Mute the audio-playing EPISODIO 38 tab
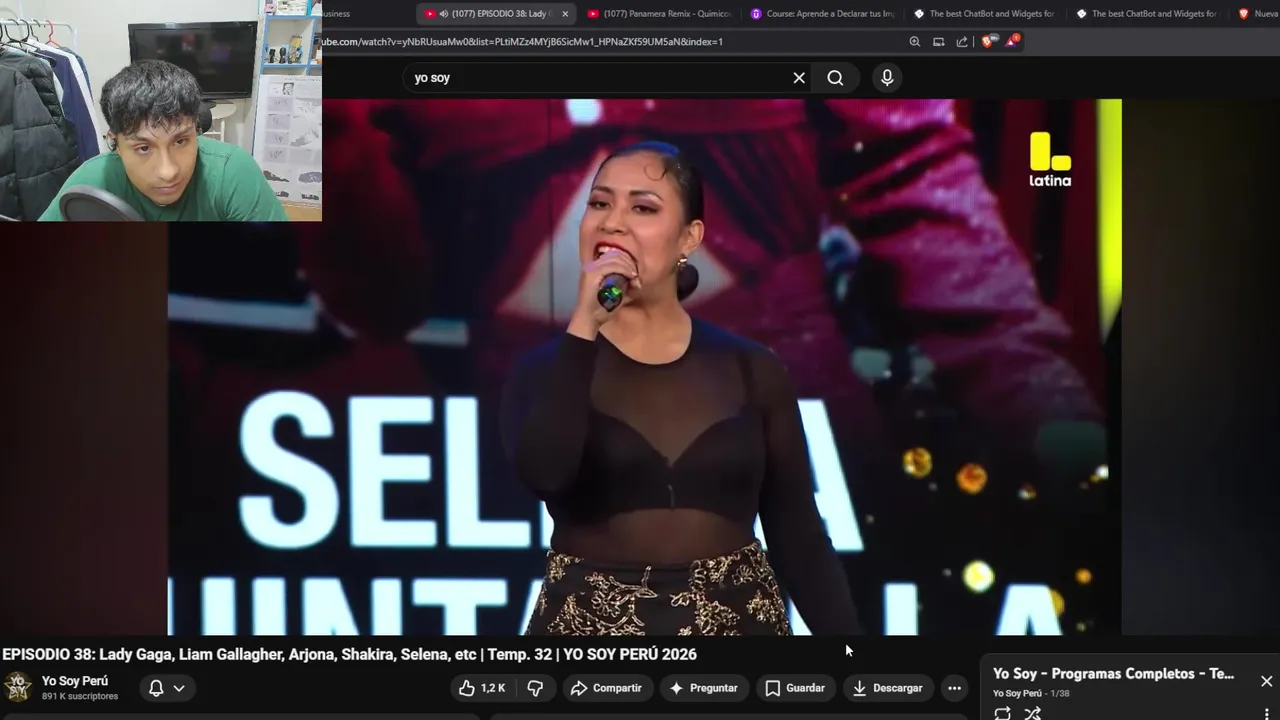The image size is (1280, 720). coord(443,14)
